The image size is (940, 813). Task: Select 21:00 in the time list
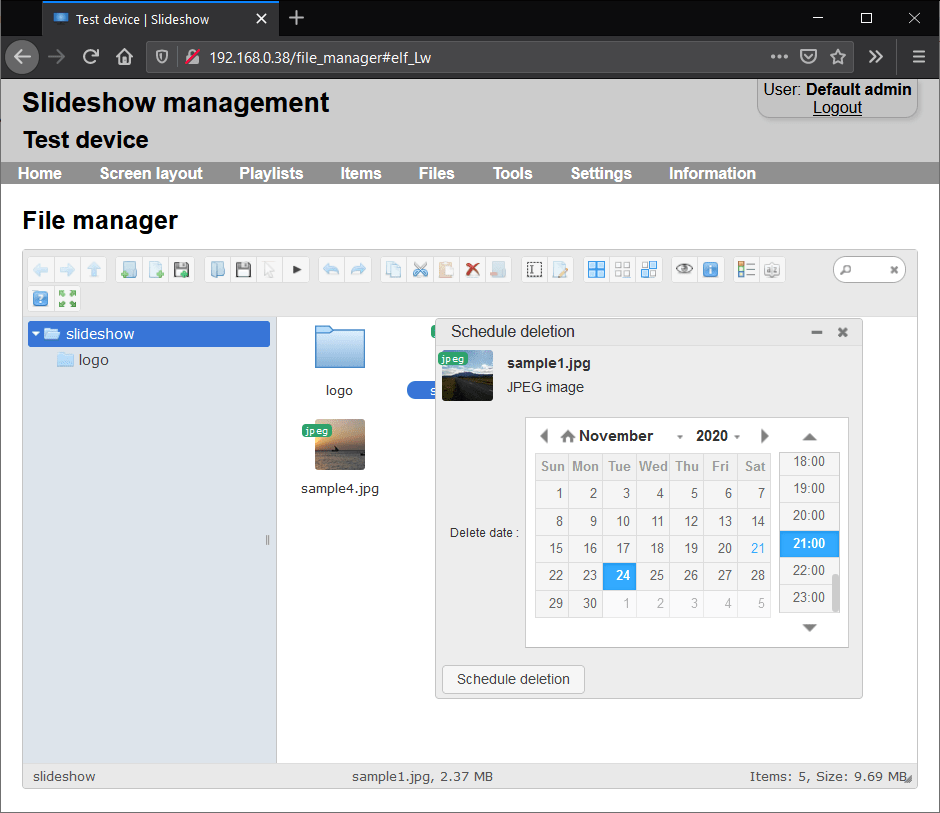(808, 543)
